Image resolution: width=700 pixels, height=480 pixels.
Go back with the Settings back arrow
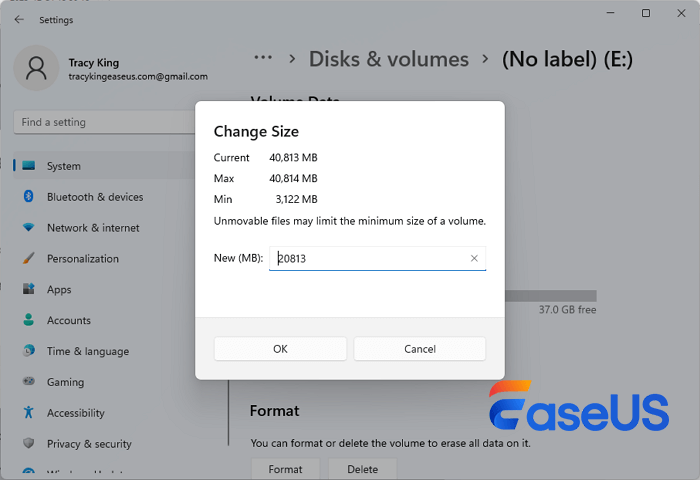tap(19, 20)
